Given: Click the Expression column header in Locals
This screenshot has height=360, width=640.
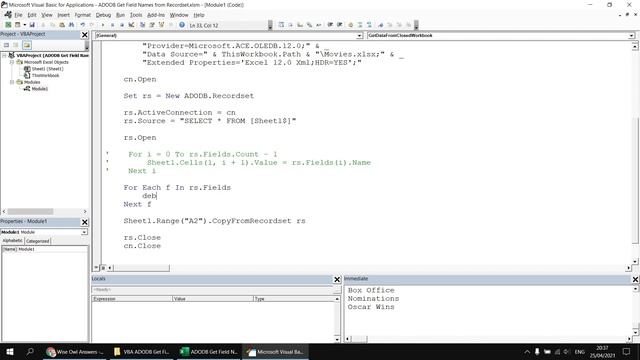Looking at the screenshot, I should point(132,299).
